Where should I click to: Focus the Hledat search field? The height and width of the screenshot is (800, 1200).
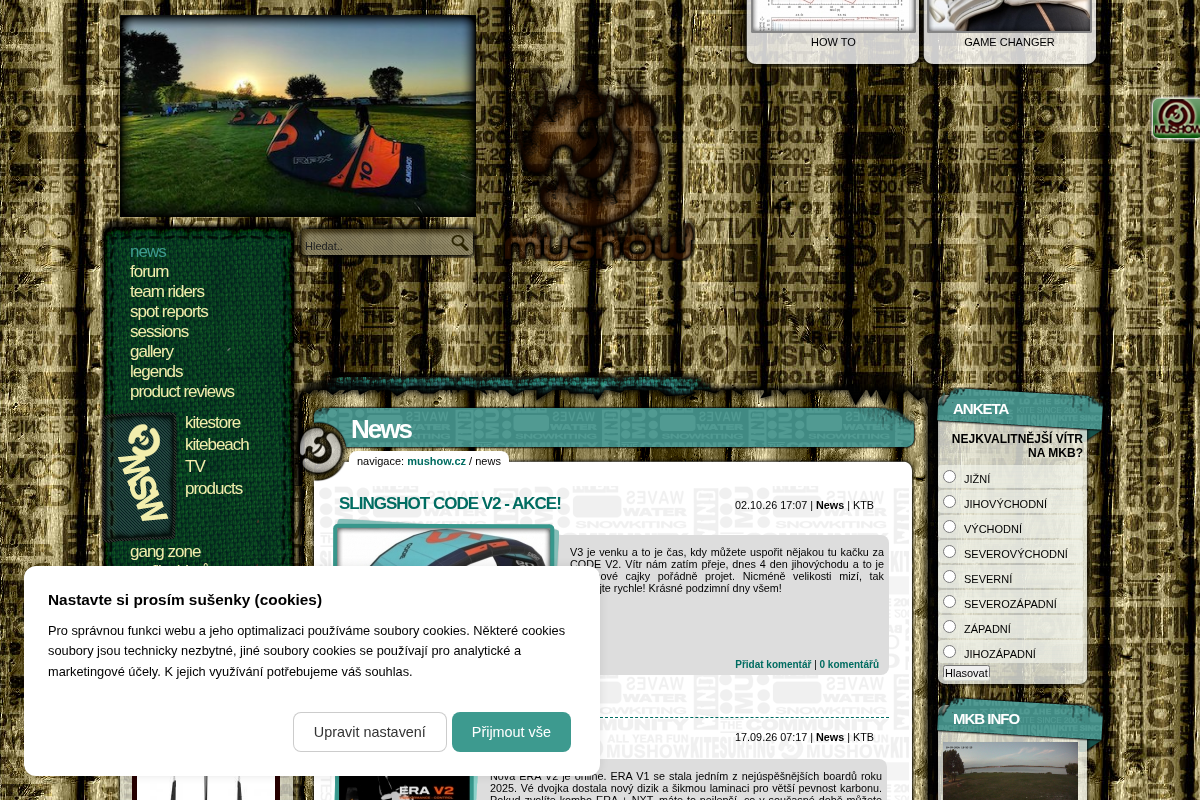[x=376, y=245]
